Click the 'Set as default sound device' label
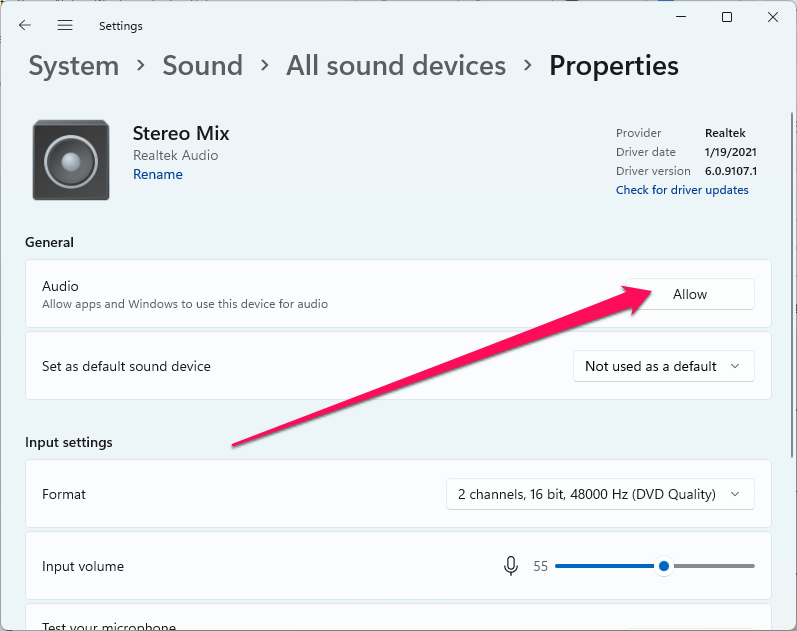 point(126,366)
